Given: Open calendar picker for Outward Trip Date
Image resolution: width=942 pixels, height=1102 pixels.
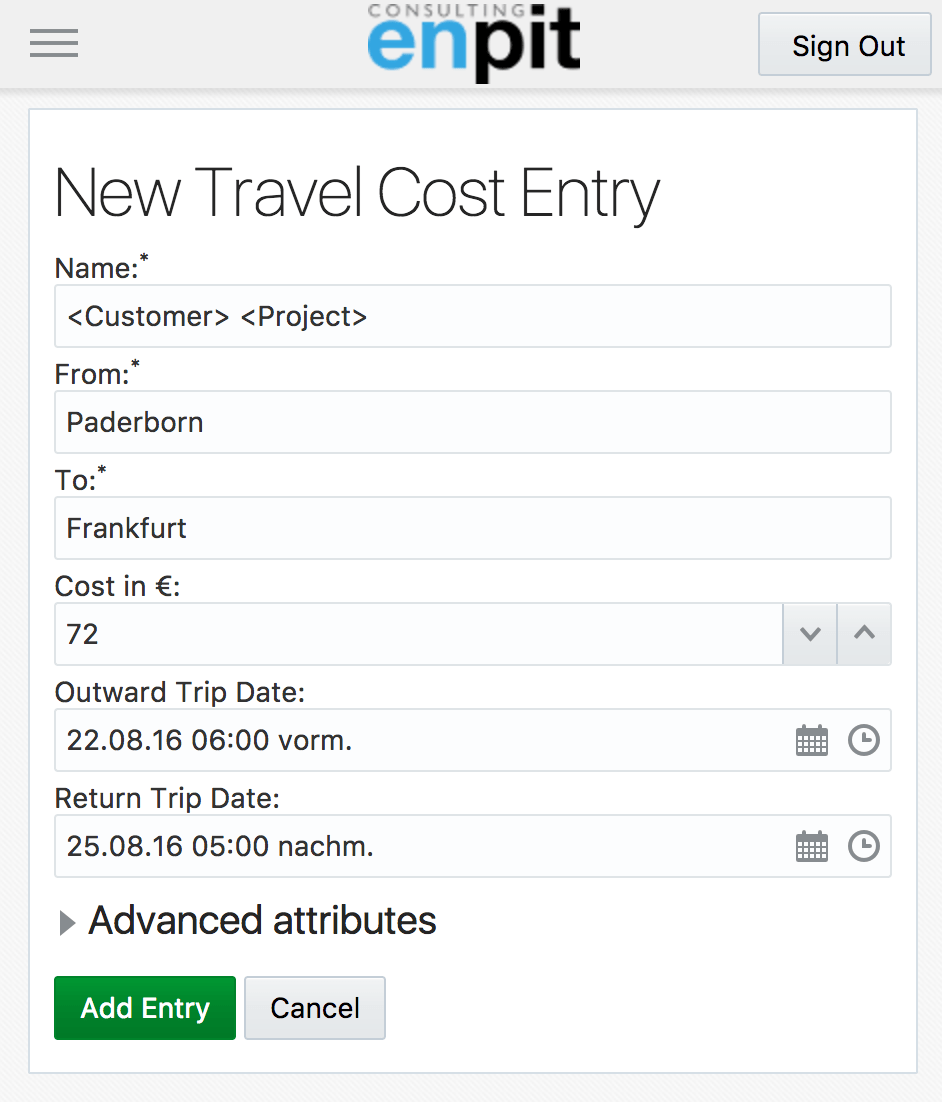Looking at the screenshot, I should (x=811, y=741).
